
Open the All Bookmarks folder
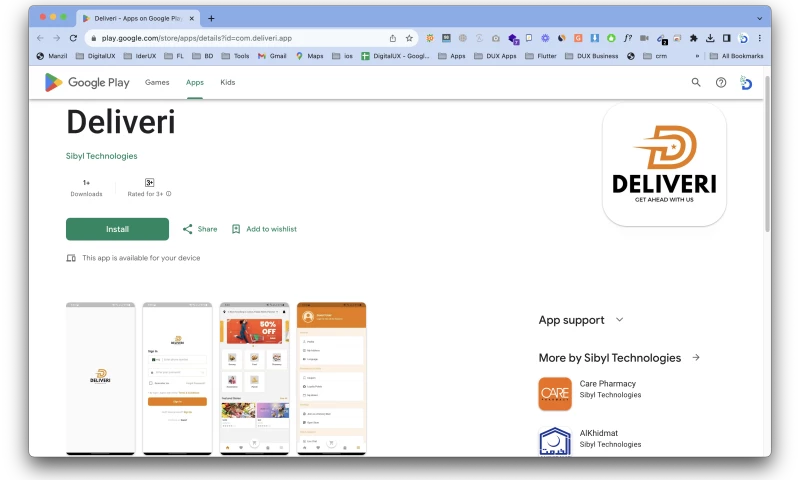pos(736,56)
